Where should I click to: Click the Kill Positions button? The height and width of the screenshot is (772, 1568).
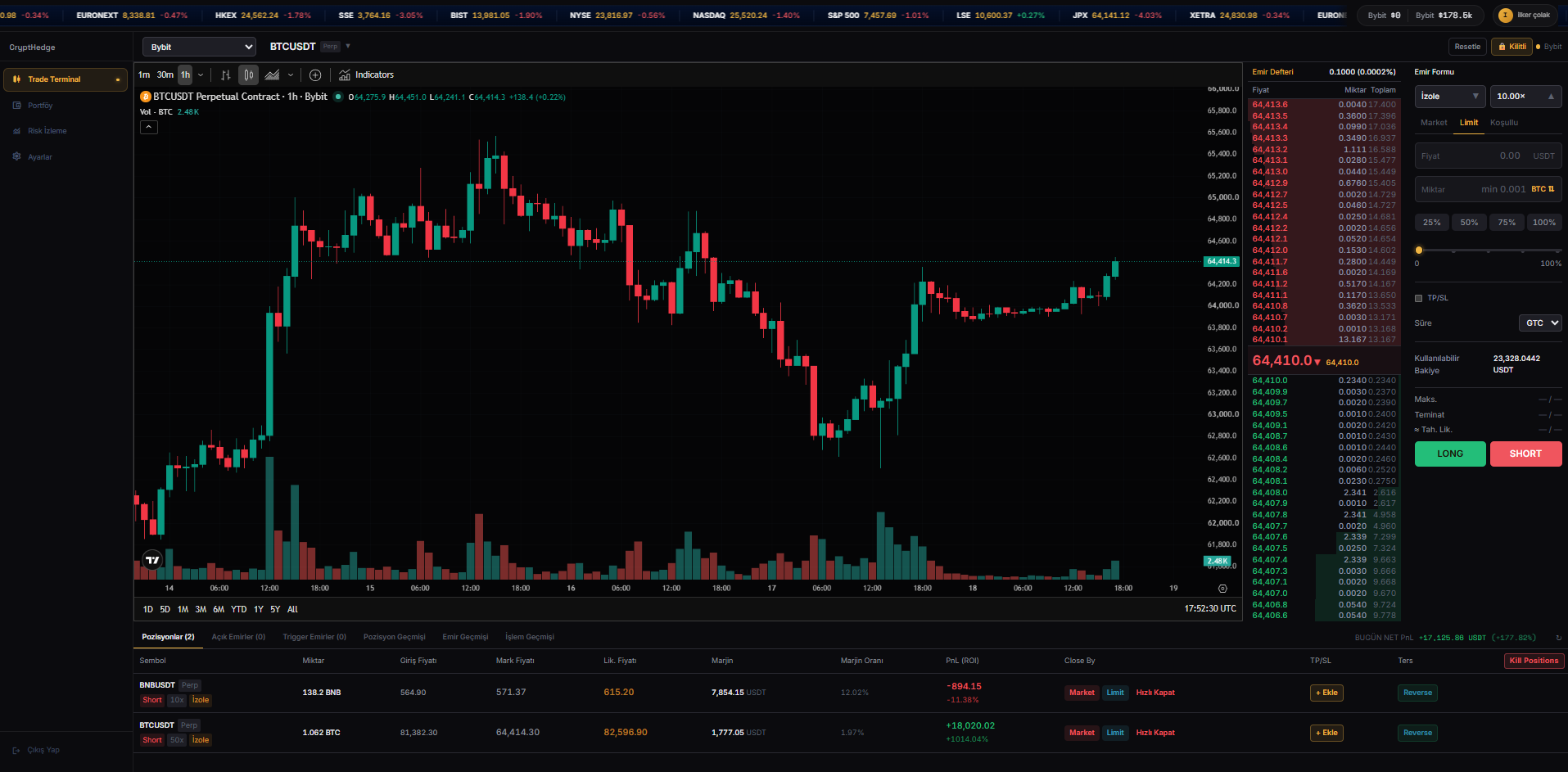coord(1534,661)
